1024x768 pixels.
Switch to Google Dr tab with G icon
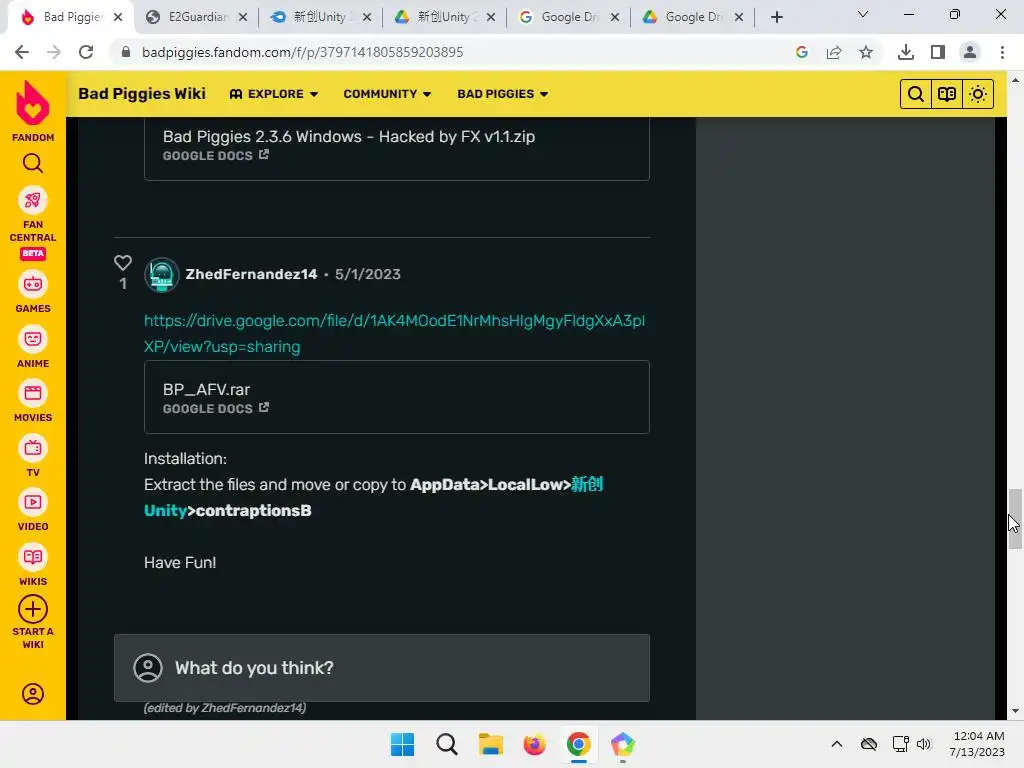(x=568, y=17)
